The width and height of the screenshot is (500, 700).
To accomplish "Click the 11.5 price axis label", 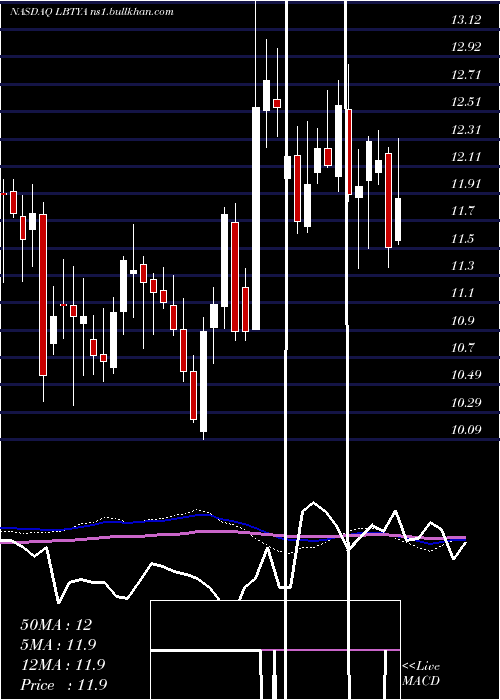I will [462, 239].
